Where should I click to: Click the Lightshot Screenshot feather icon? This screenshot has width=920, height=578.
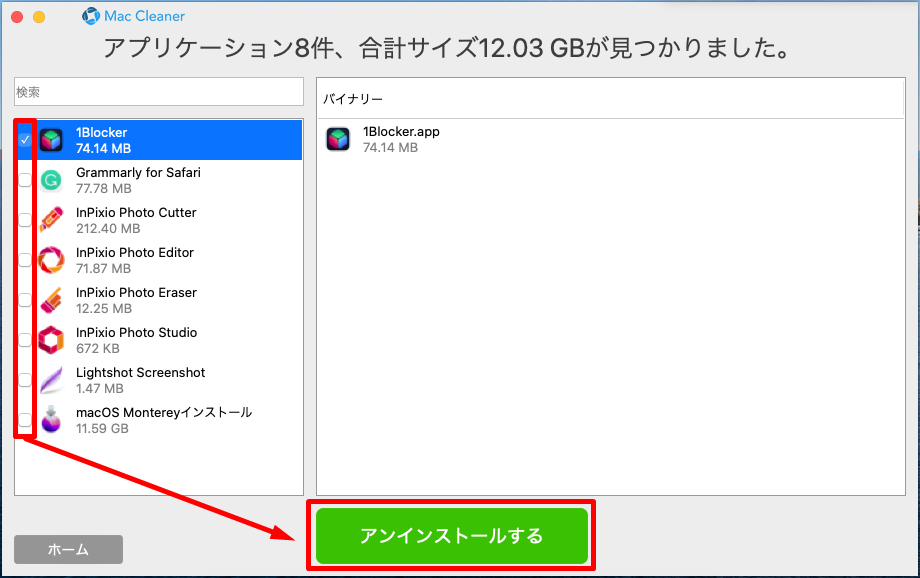click(51, 380)
